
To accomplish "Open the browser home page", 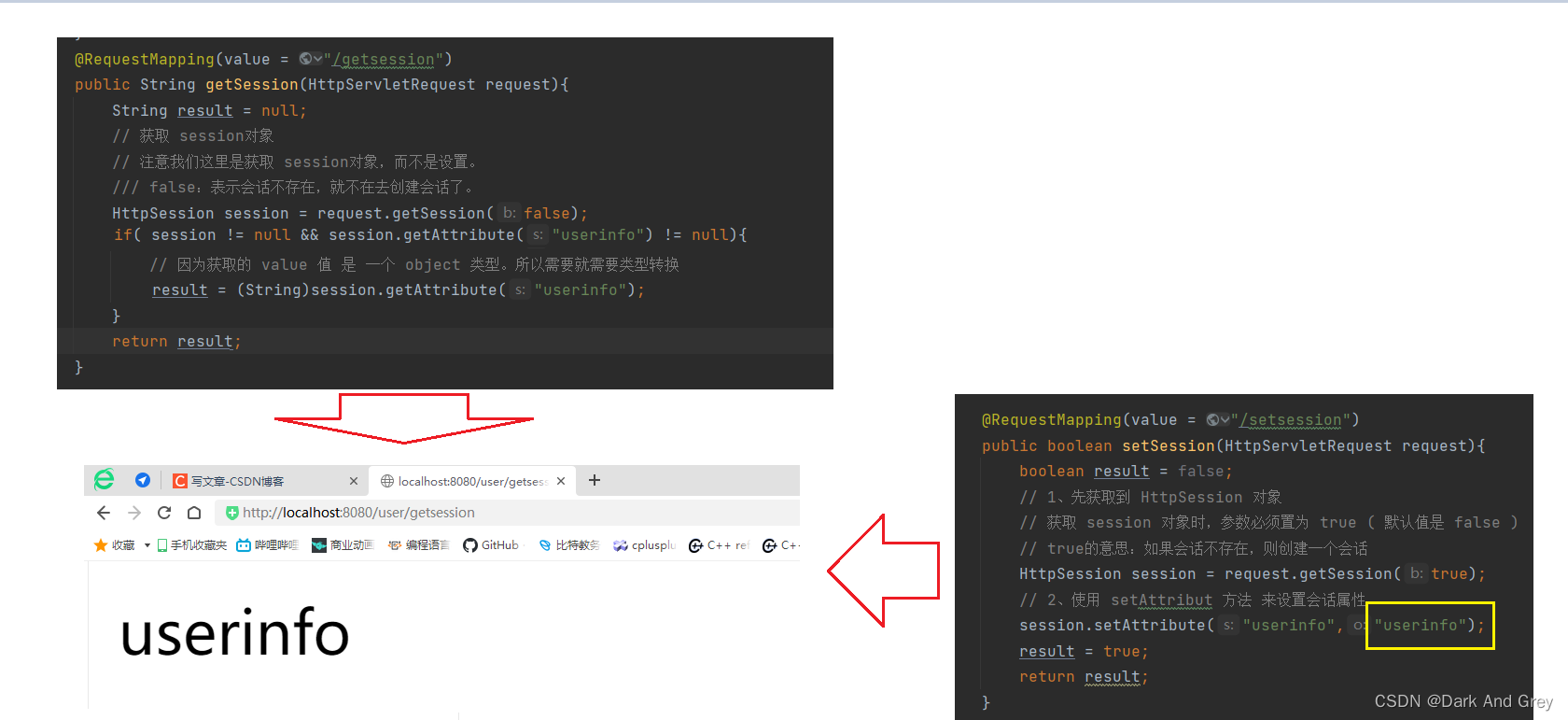I will tap(194, 513).
